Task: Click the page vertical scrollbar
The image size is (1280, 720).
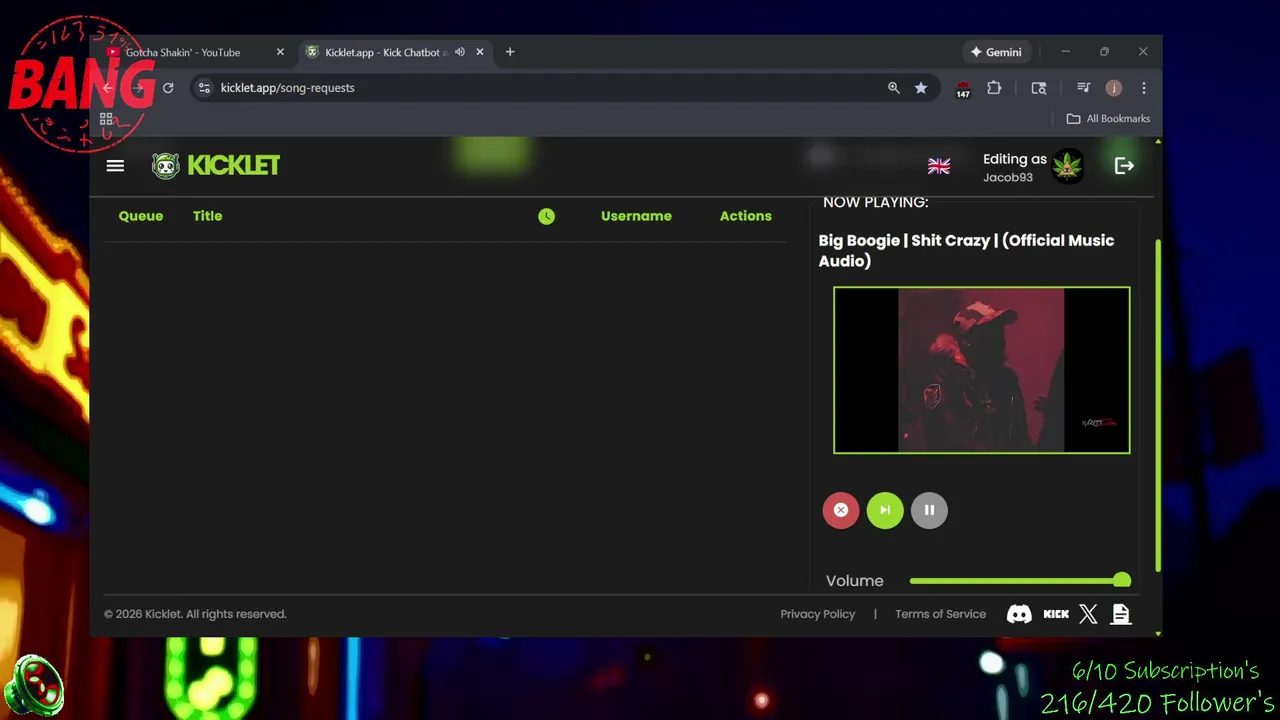Action: click(1158, 405)
